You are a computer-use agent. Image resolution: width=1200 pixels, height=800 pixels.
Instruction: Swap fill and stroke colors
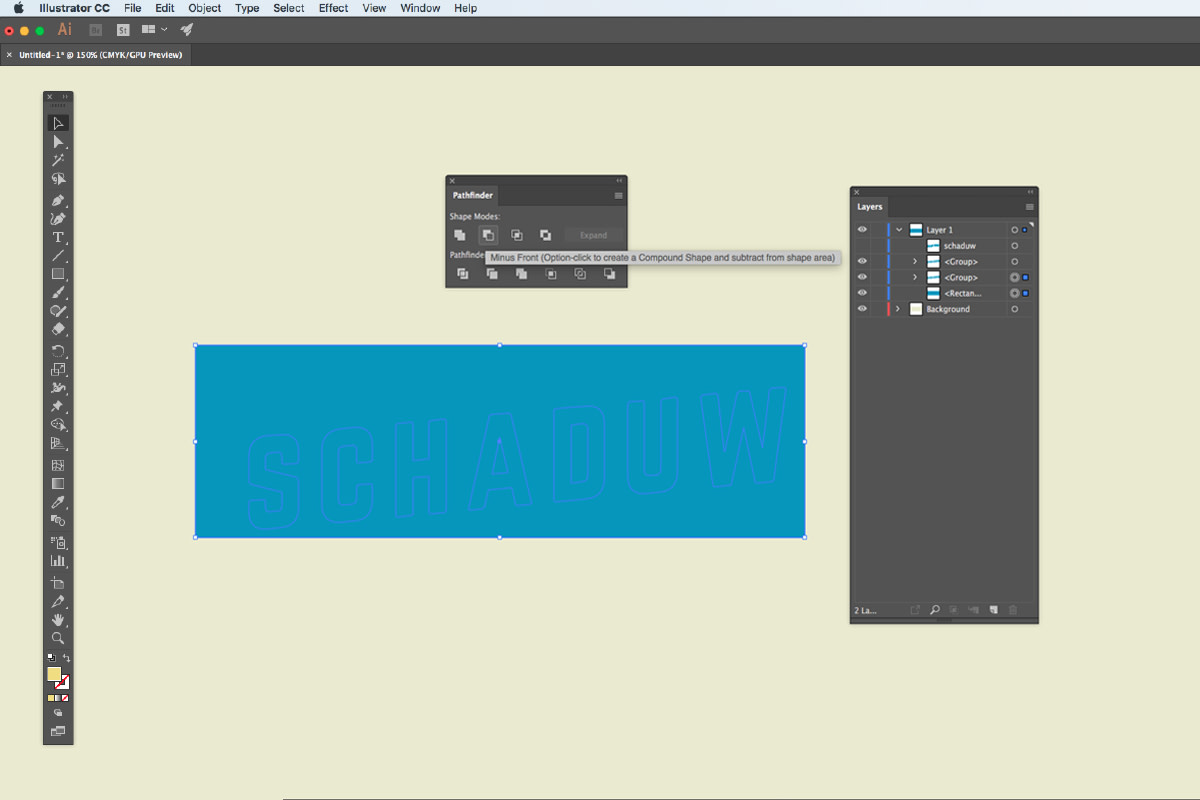click(66, 658)
